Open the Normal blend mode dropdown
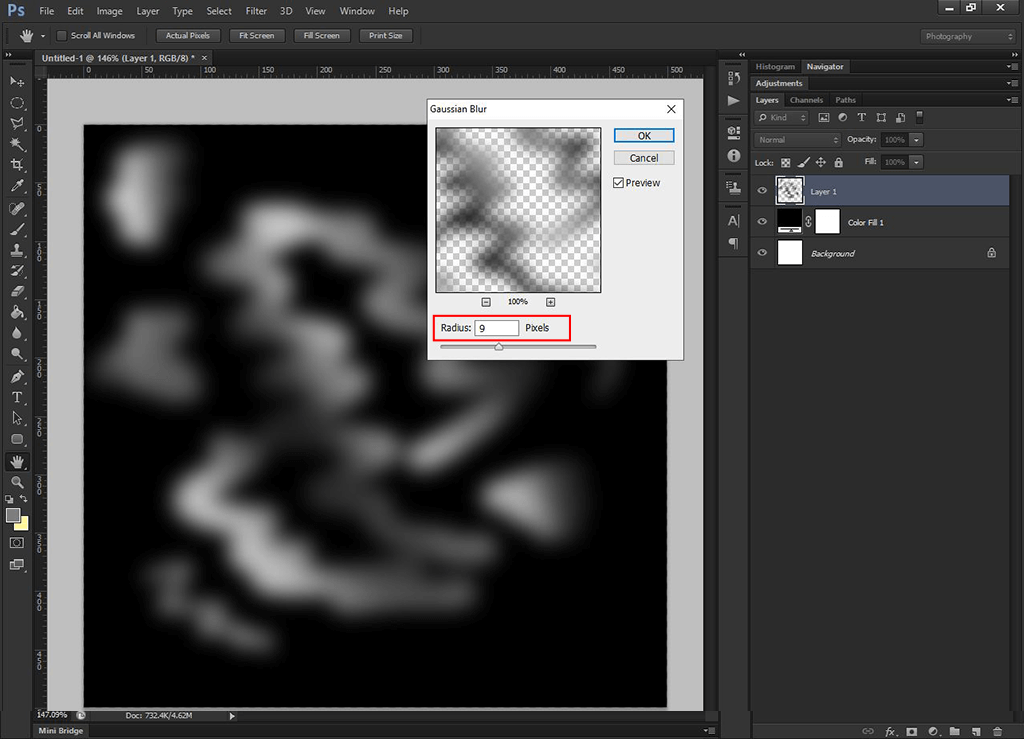This screenshot has width=1024, height=739. click(797, 140)
